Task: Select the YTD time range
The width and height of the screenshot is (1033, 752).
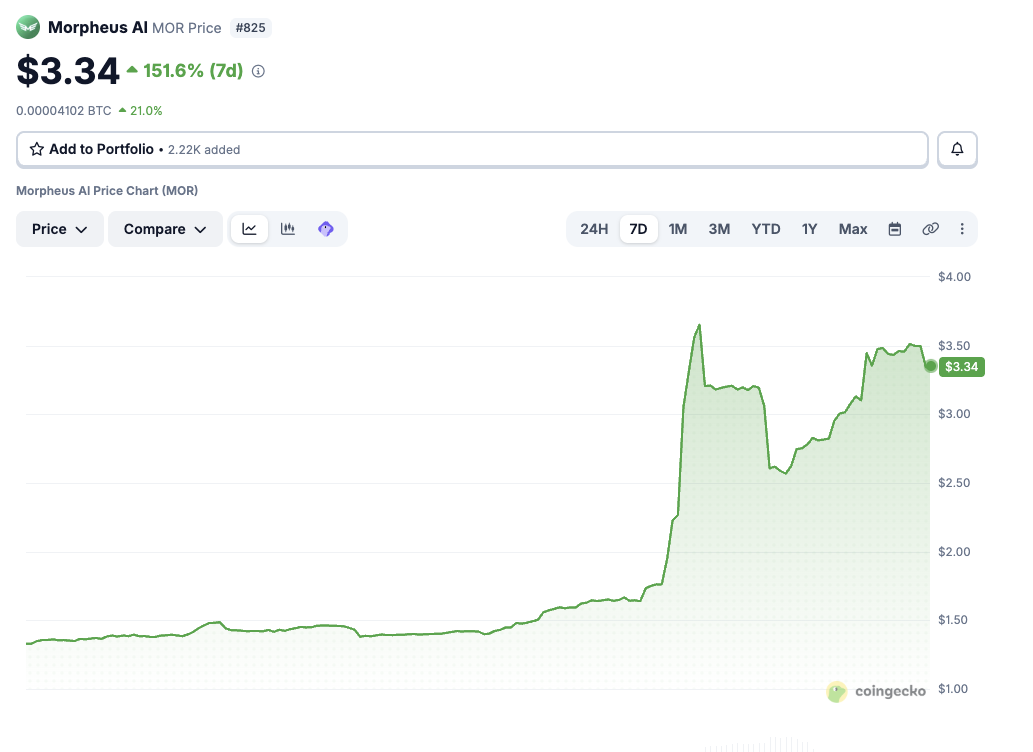Action: [x=766, y=229]
